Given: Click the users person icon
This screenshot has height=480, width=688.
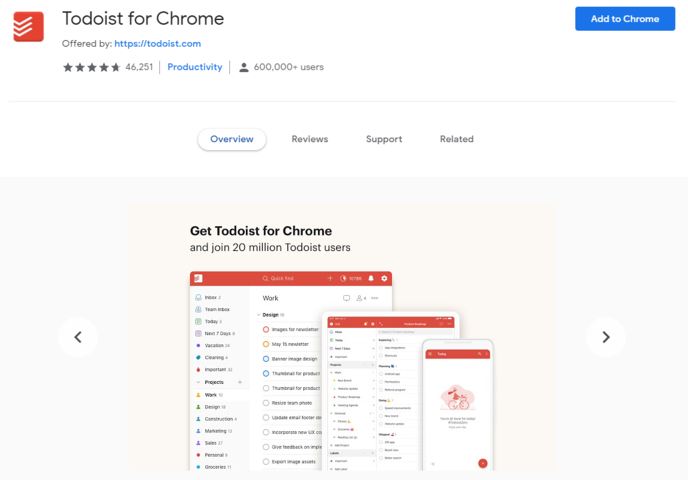Looking at the screenshot, I should 244,67.
